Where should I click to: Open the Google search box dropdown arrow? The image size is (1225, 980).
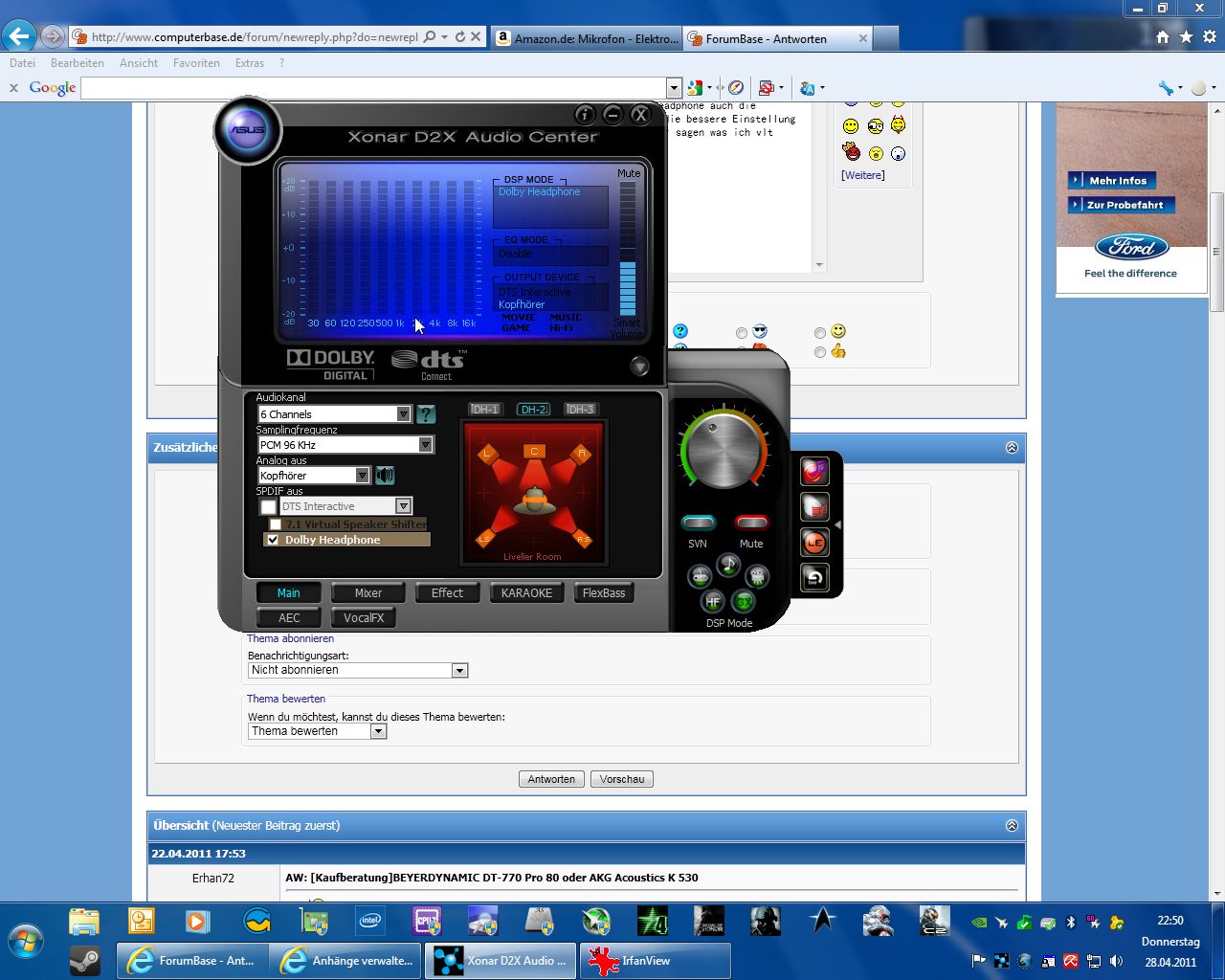(674, 88)
